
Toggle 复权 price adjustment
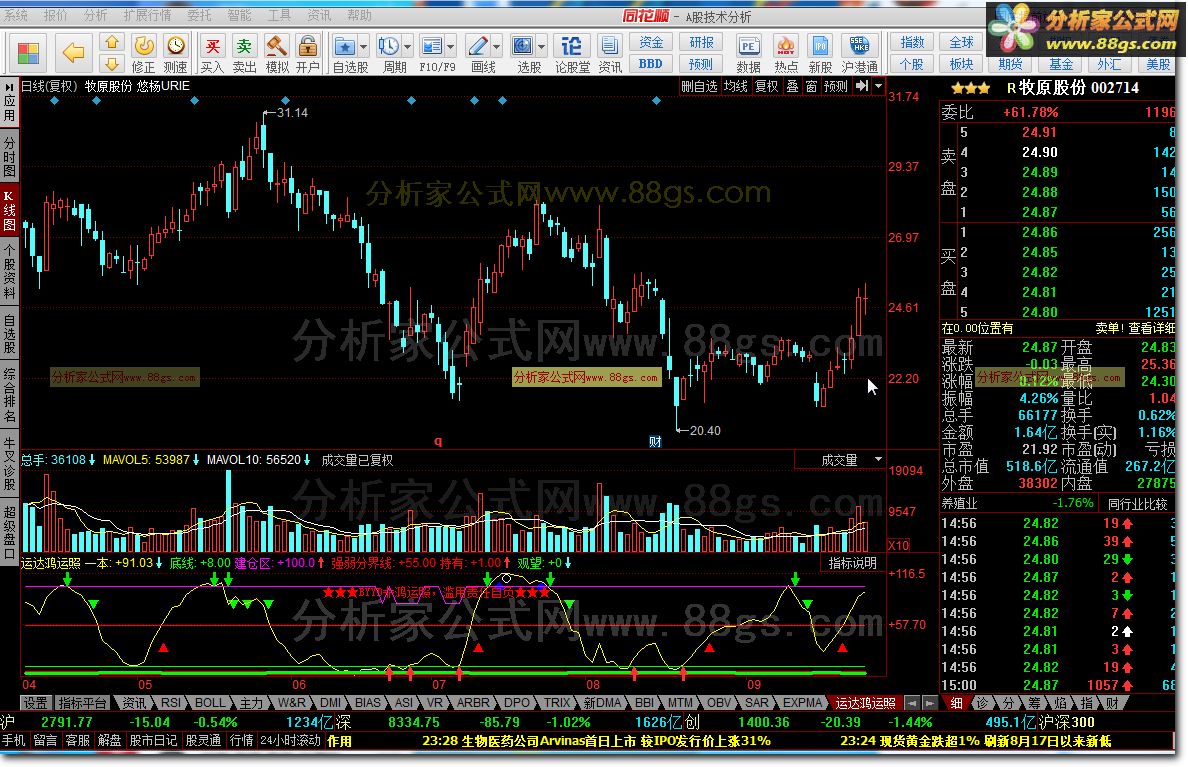767,86
